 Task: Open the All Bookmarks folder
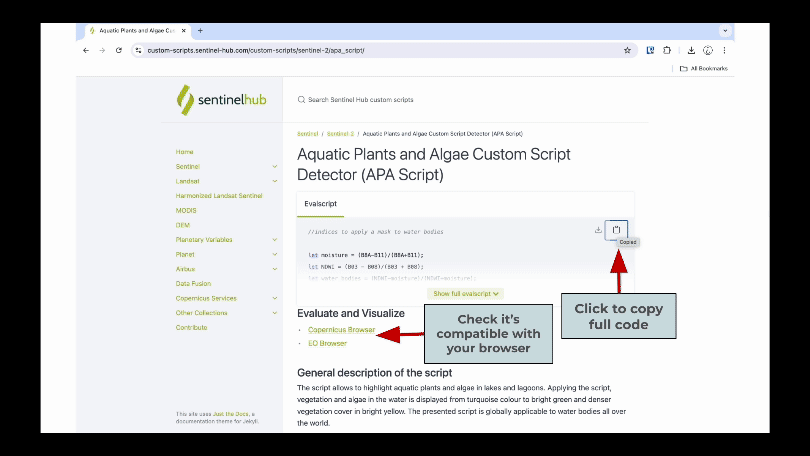pyautogui.click(x=704, y=68)
